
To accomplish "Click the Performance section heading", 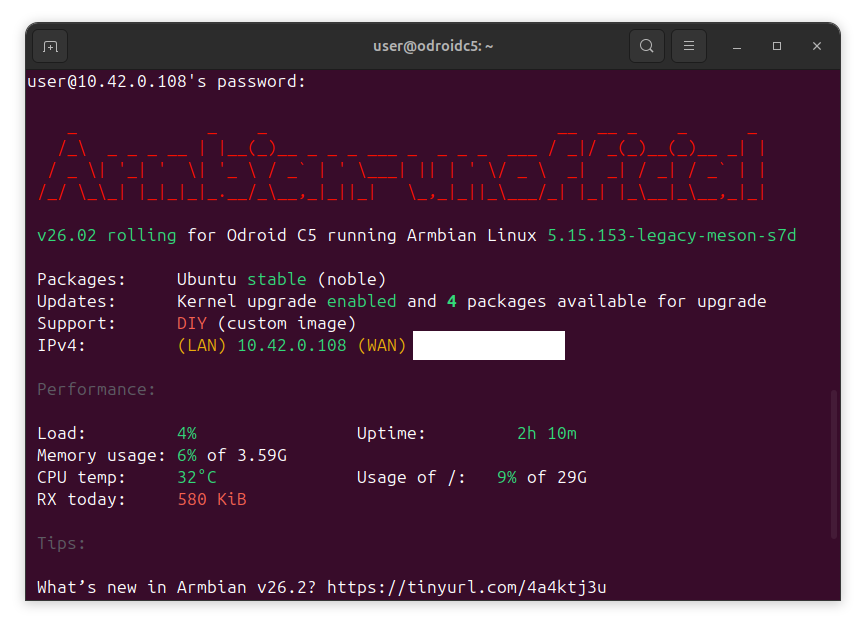I will (96, 389).
